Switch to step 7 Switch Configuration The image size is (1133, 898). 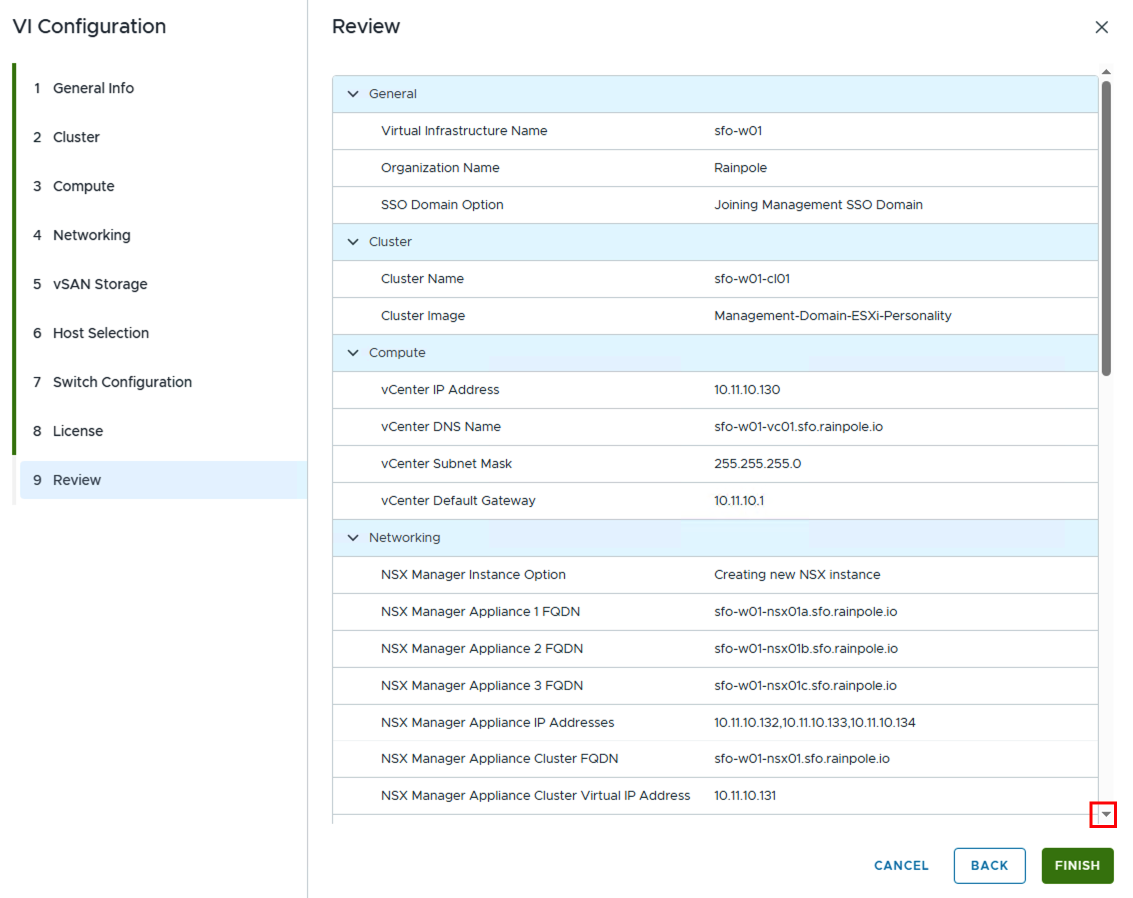point(122,382)
